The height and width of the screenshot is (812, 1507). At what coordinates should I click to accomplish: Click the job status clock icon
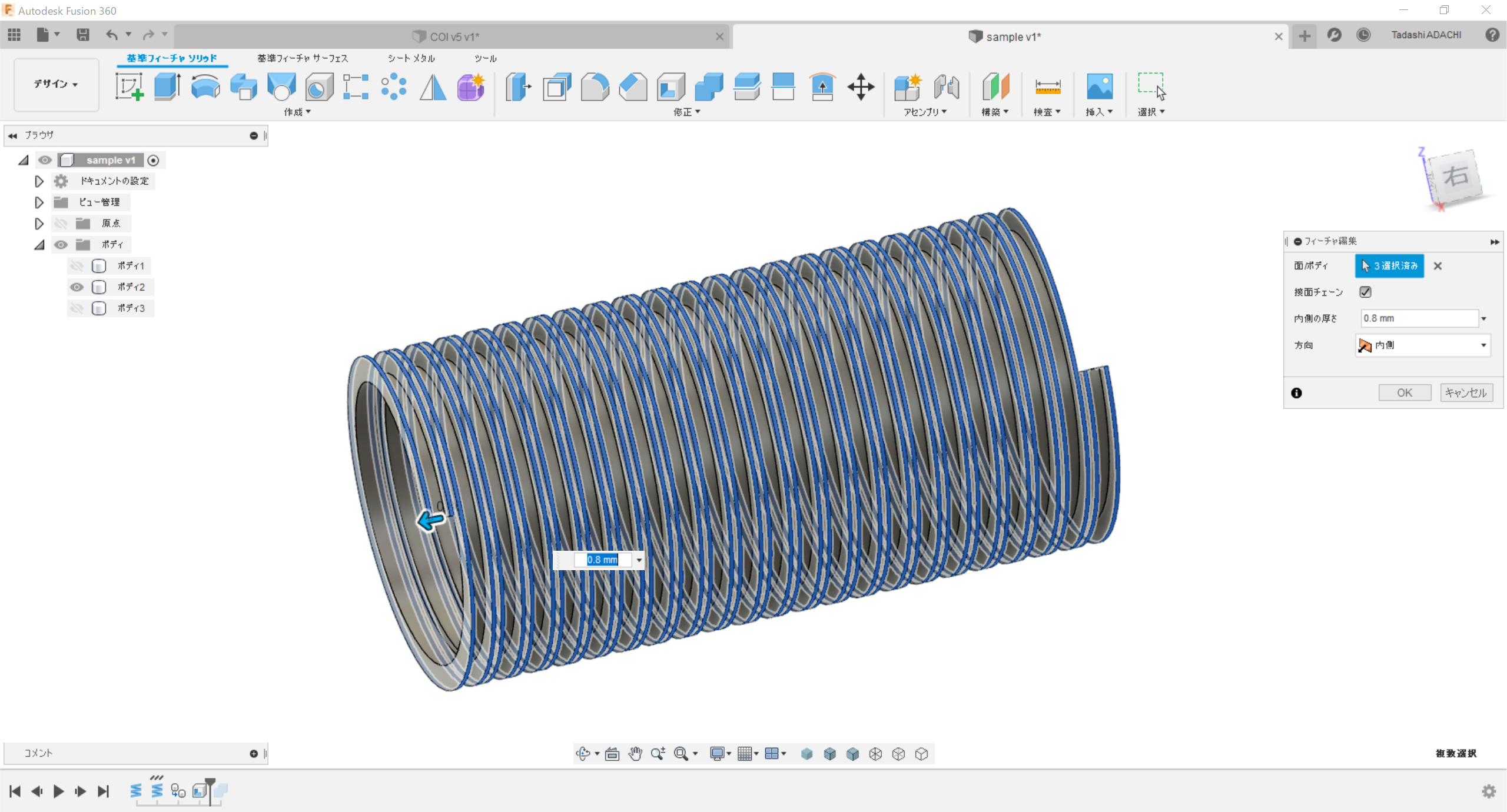coord(1363,35)
